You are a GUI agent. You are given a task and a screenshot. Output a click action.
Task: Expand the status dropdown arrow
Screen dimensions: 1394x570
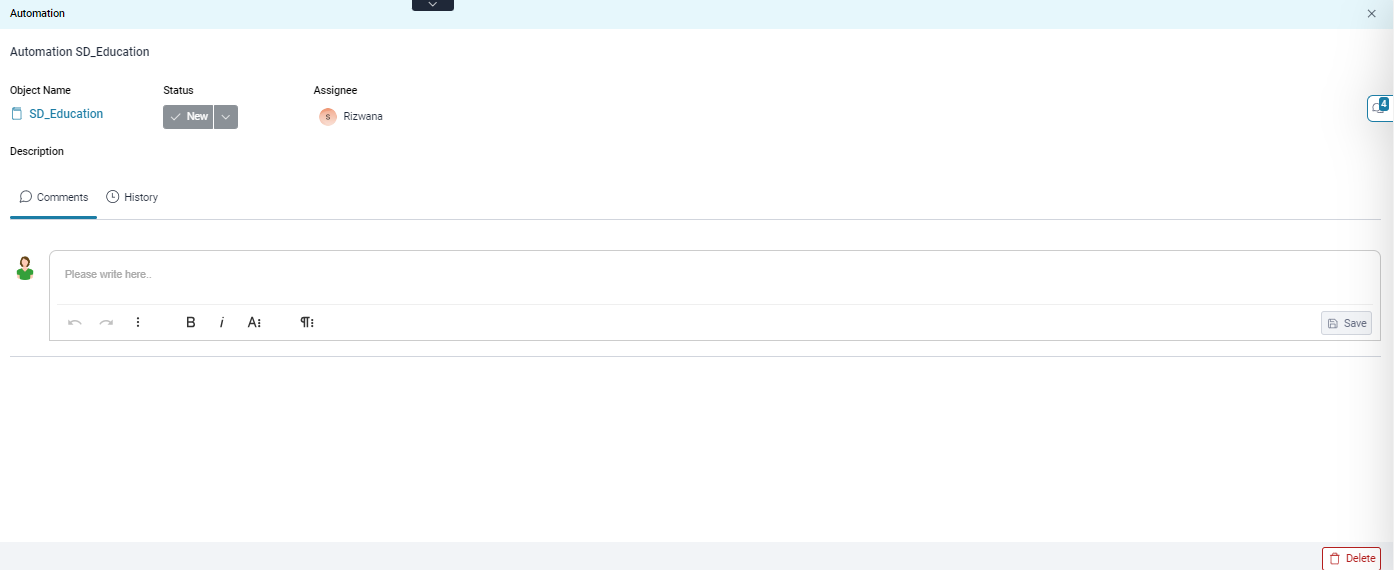click(226, 117)
